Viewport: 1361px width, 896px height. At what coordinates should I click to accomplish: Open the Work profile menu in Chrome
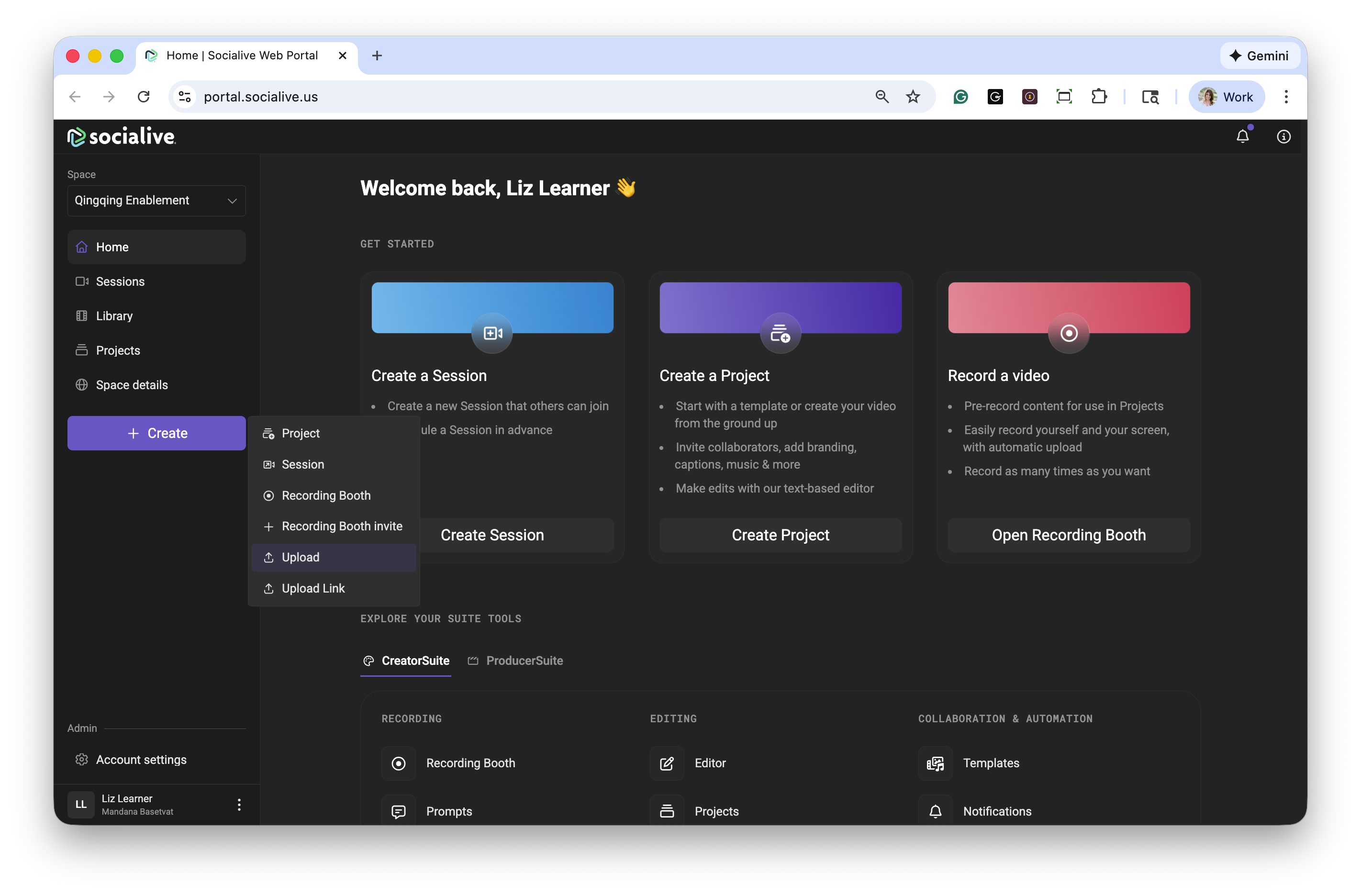[x=1226, y=97]
